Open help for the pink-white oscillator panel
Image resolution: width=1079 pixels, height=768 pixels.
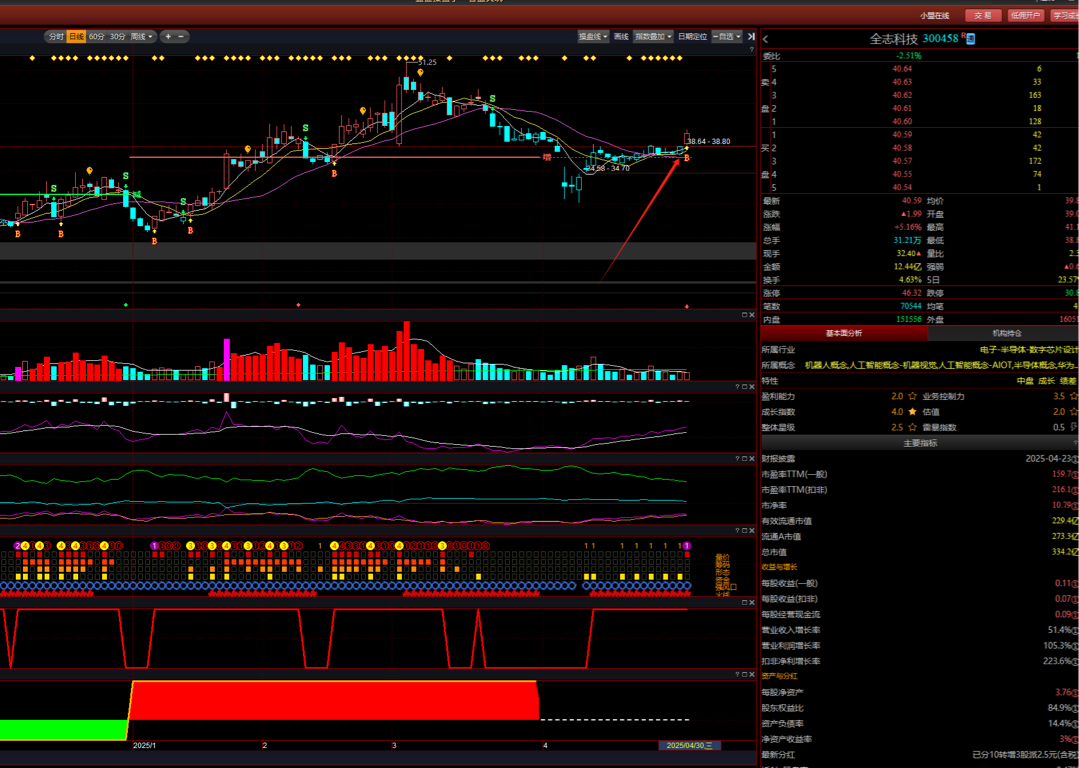(736, 387)
